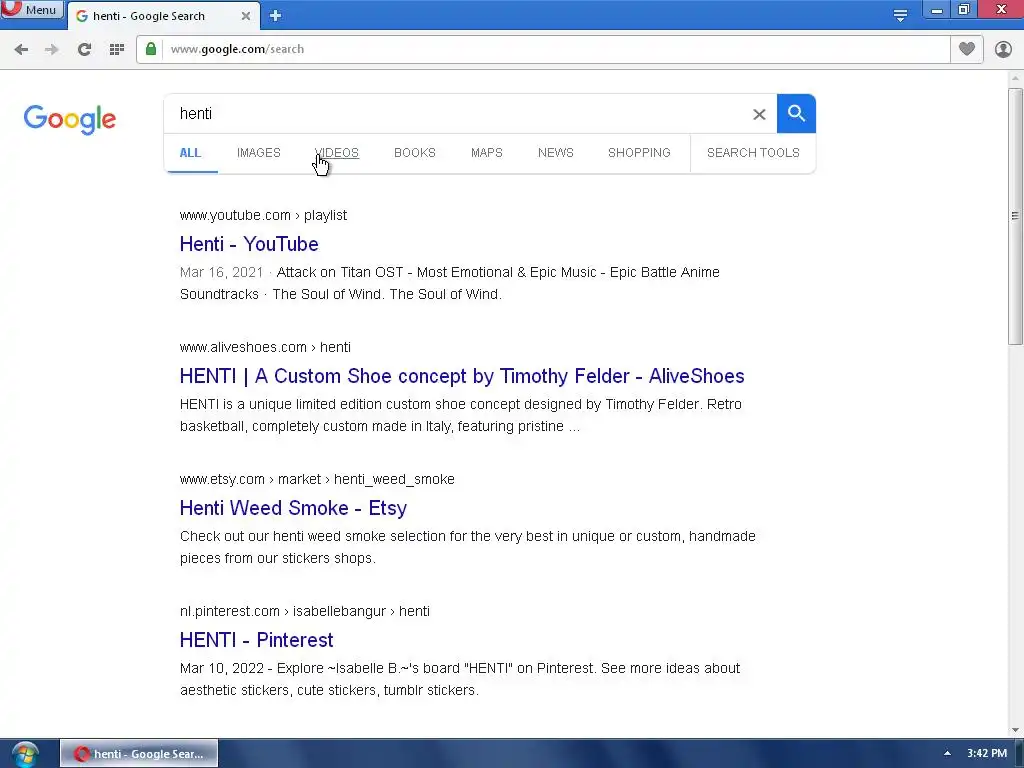Switch to the SHOPPING tab
This screenshot has height=768, width=1024.
click(639, 153)
